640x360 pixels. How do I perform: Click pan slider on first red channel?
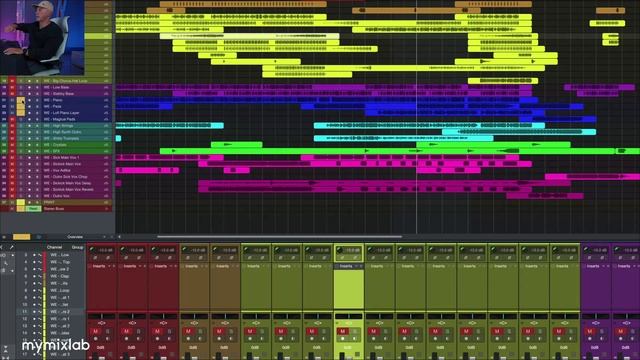102,316
